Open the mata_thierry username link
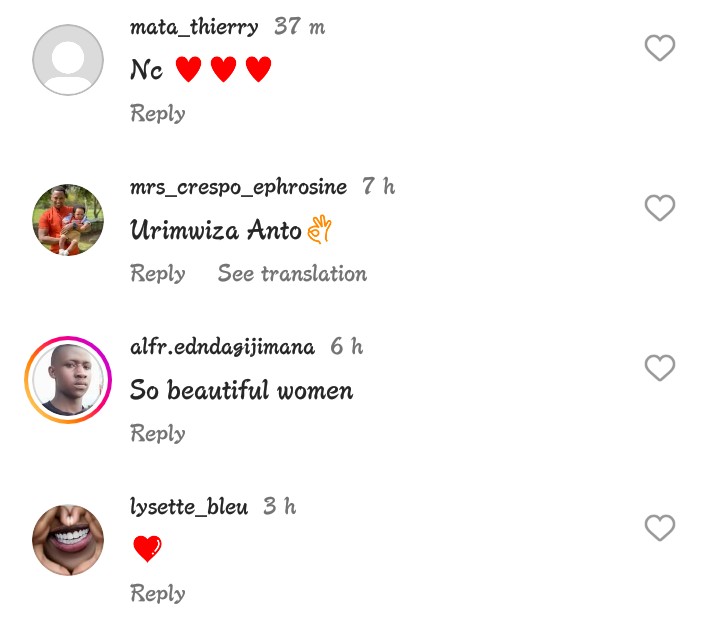This screenshot has height=629, width=720. (x=194, y=27)
